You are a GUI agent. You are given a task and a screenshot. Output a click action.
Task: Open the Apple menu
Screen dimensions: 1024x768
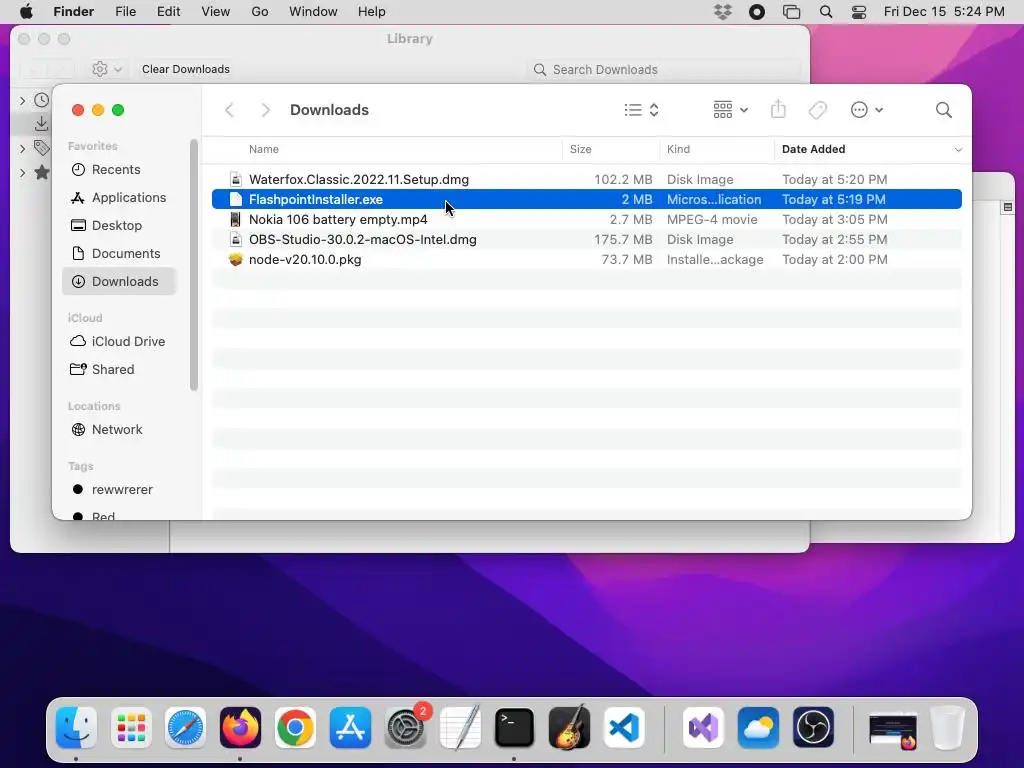click(x=26, y=12)
